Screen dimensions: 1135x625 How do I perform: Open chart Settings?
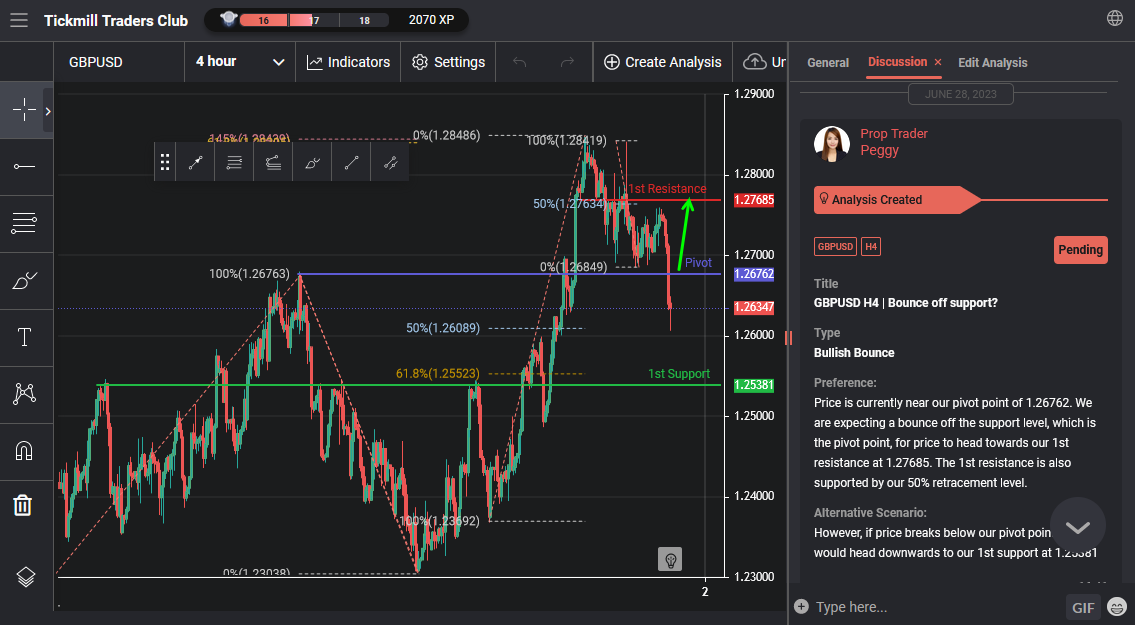point(448,62)
